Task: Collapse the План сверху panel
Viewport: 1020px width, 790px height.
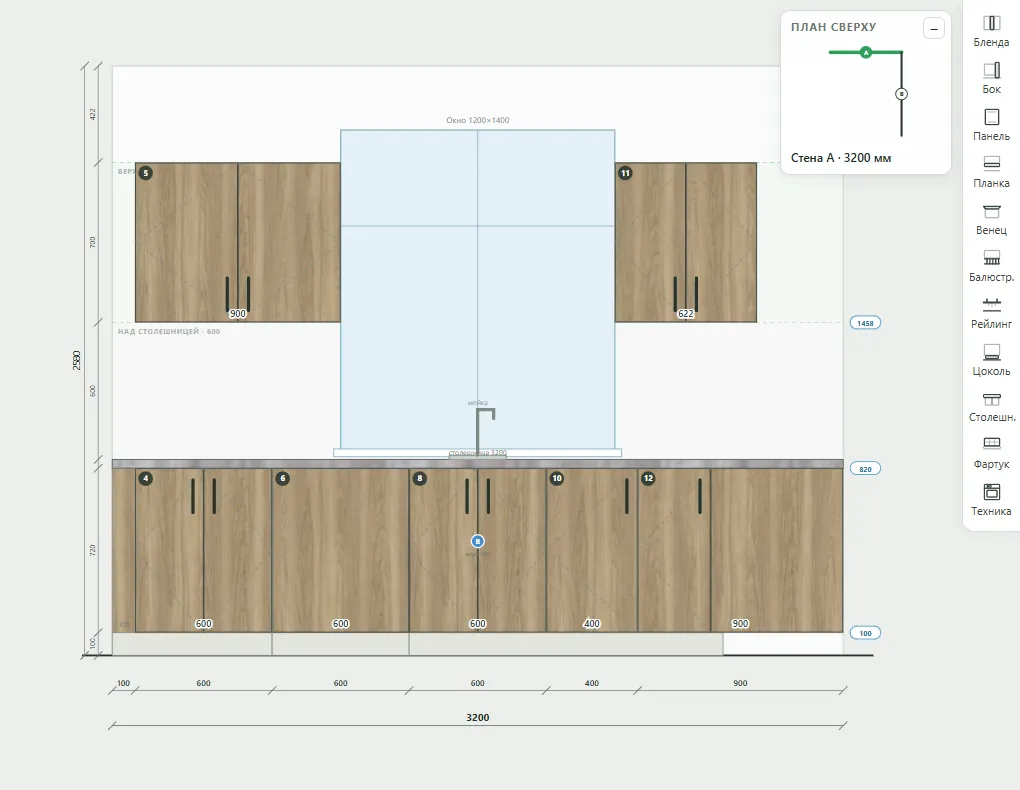Action: [x=933, y=28]
